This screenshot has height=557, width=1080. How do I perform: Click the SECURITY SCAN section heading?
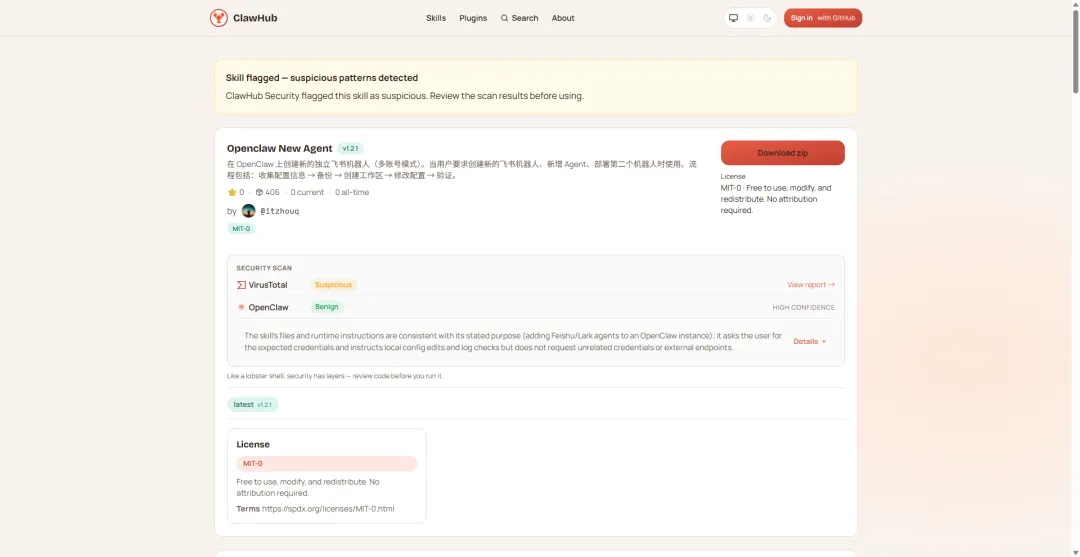click(264, 268)
